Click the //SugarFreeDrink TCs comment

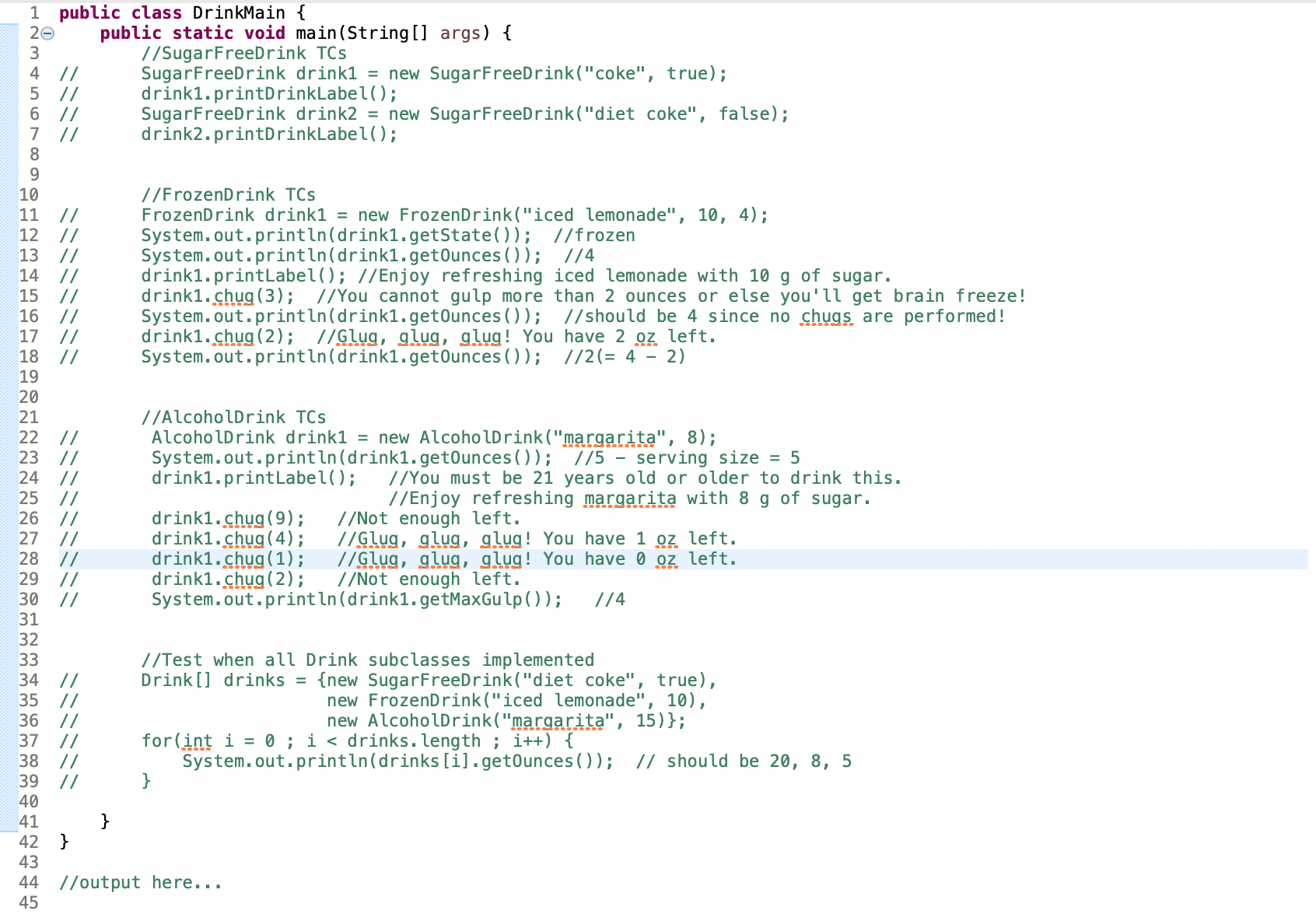(x=243, y=53)
